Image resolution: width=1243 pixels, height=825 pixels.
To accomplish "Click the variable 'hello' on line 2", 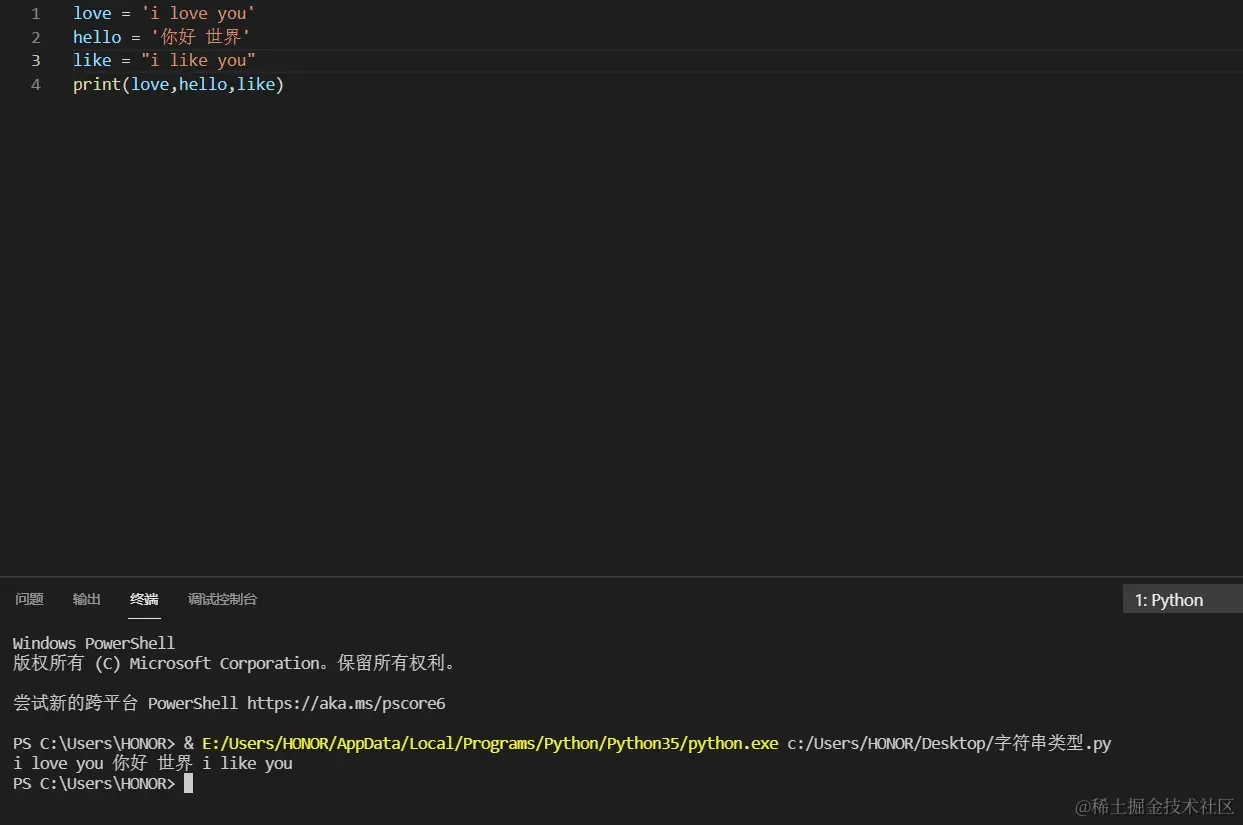I will tap(96, 37).
